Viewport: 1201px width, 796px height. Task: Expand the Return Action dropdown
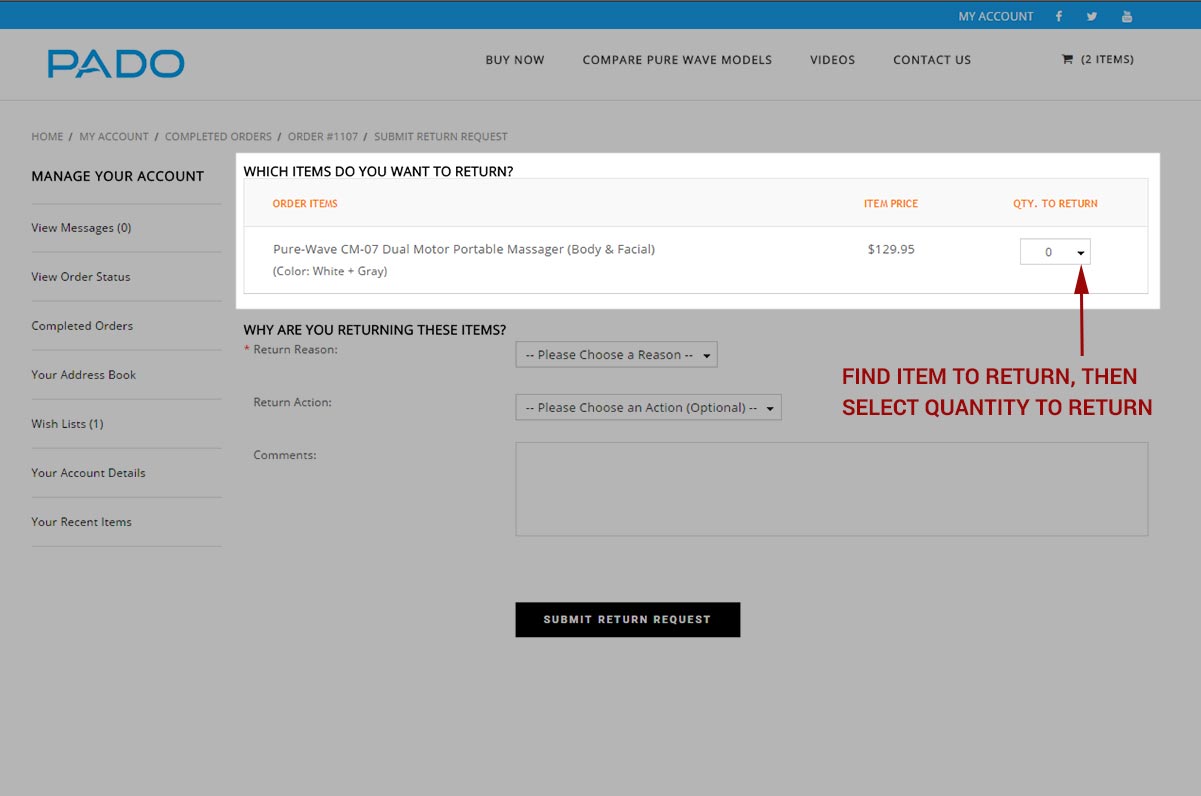coord(648,408)
